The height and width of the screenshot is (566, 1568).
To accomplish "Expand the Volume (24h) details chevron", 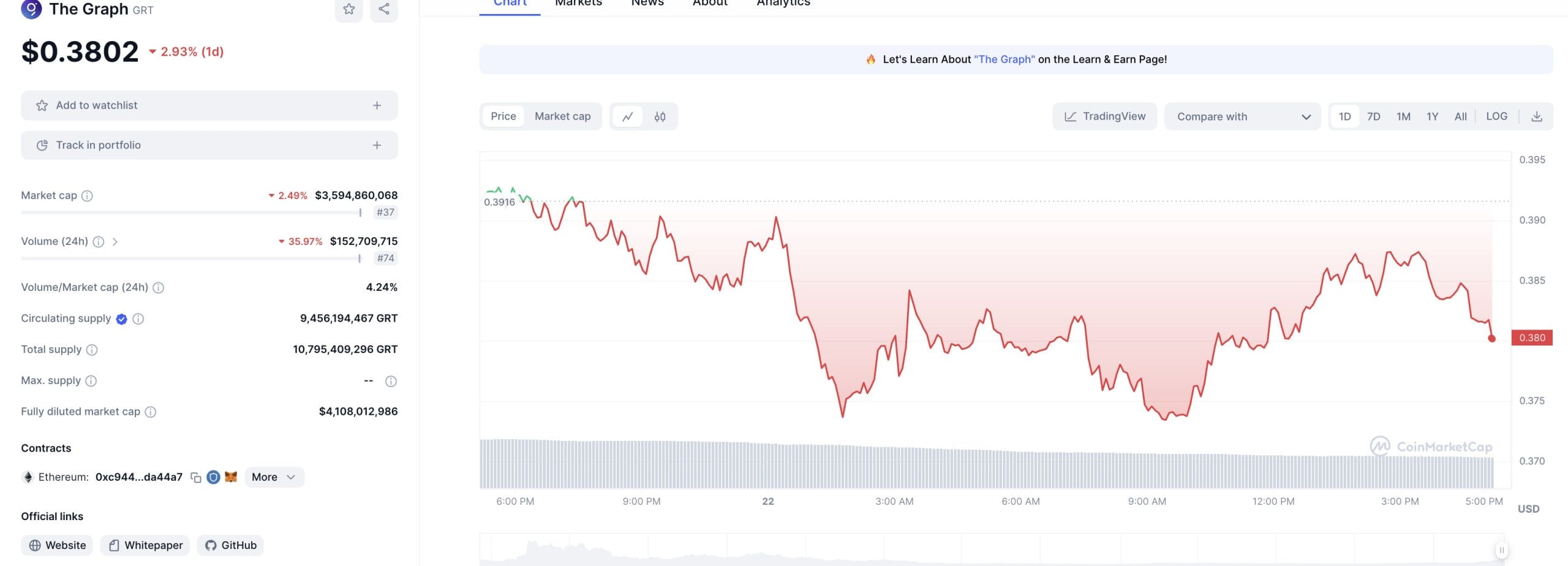I will [x=115, y=241].
